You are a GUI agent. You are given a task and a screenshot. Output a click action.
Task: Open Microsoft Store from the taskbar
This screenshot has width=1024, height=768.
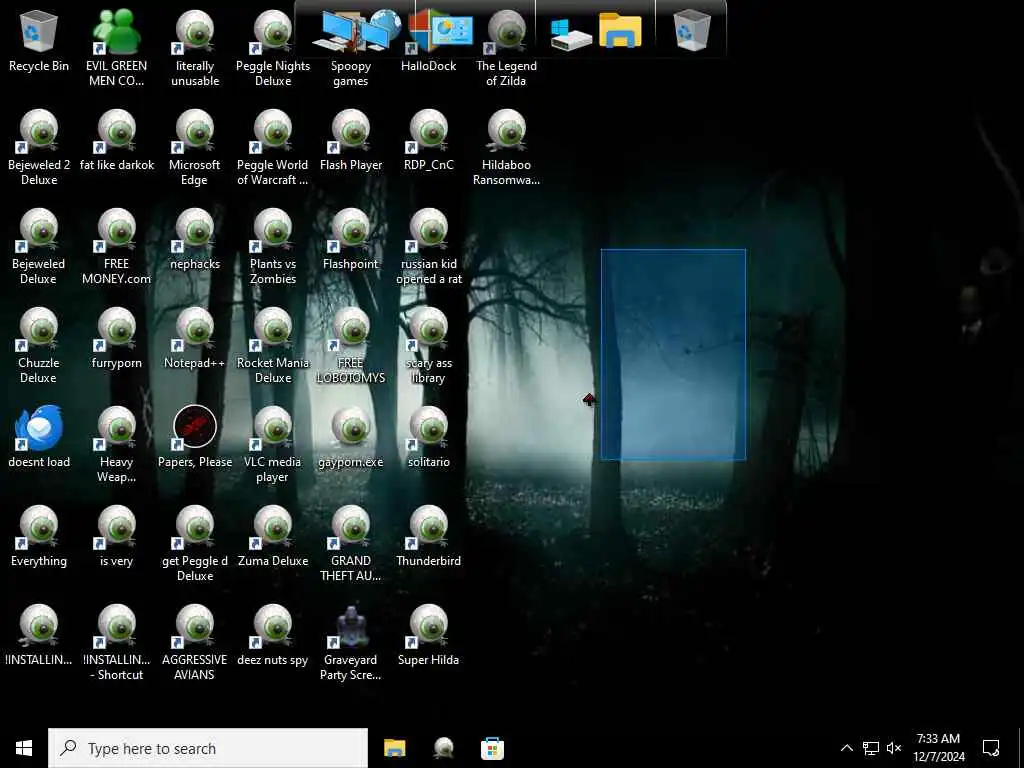pos(492,748)
